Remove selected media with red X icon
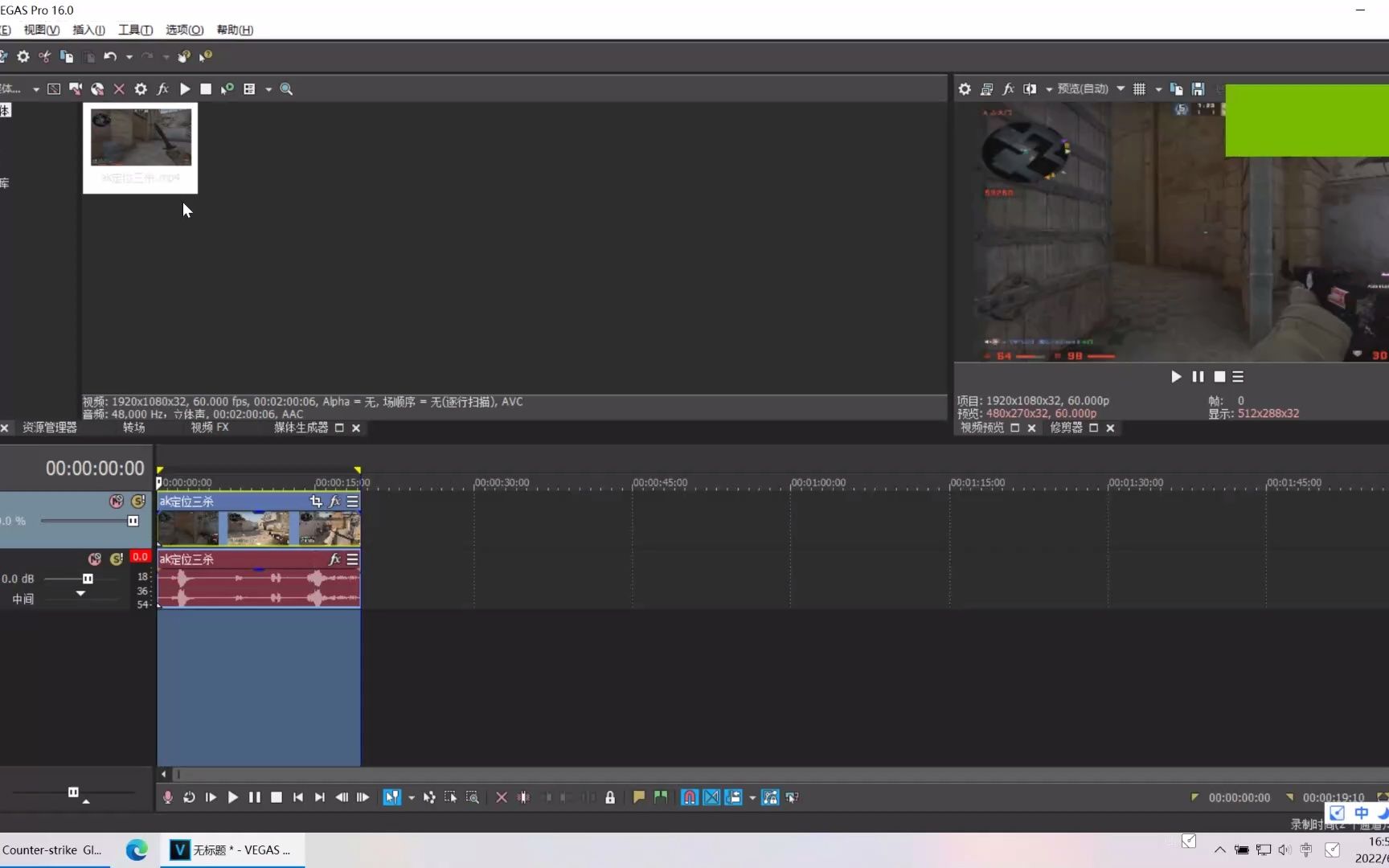Screen dimensions: 1389x868 pyautogui.click(x=119, y=89)
